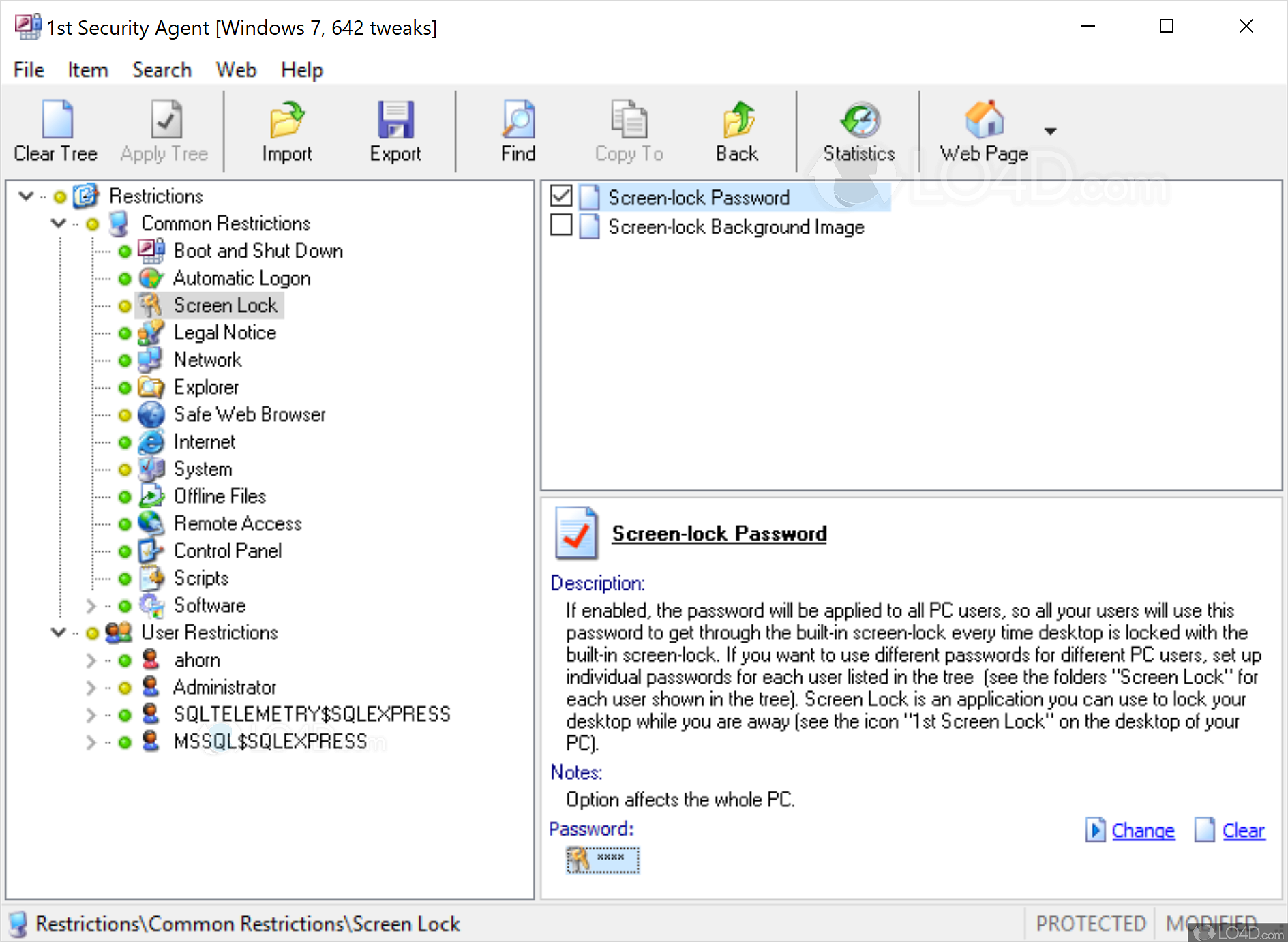Collapse the Common Restrictions node
The width and height of the screenshot is (1288, 942).
[x=59, y=224]
